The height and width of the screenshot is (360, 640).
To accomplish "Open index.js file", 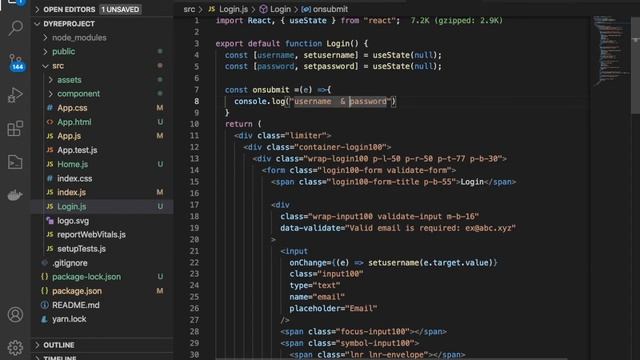I will (103, 192).
